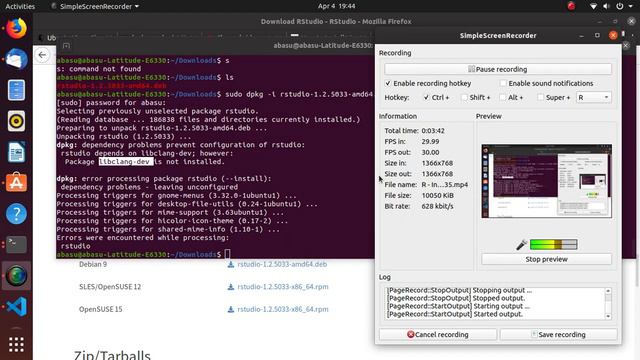Open LibreOffice Writer dock icon
Viewport: 640px width, 360px height.
(x=16, y=152)
